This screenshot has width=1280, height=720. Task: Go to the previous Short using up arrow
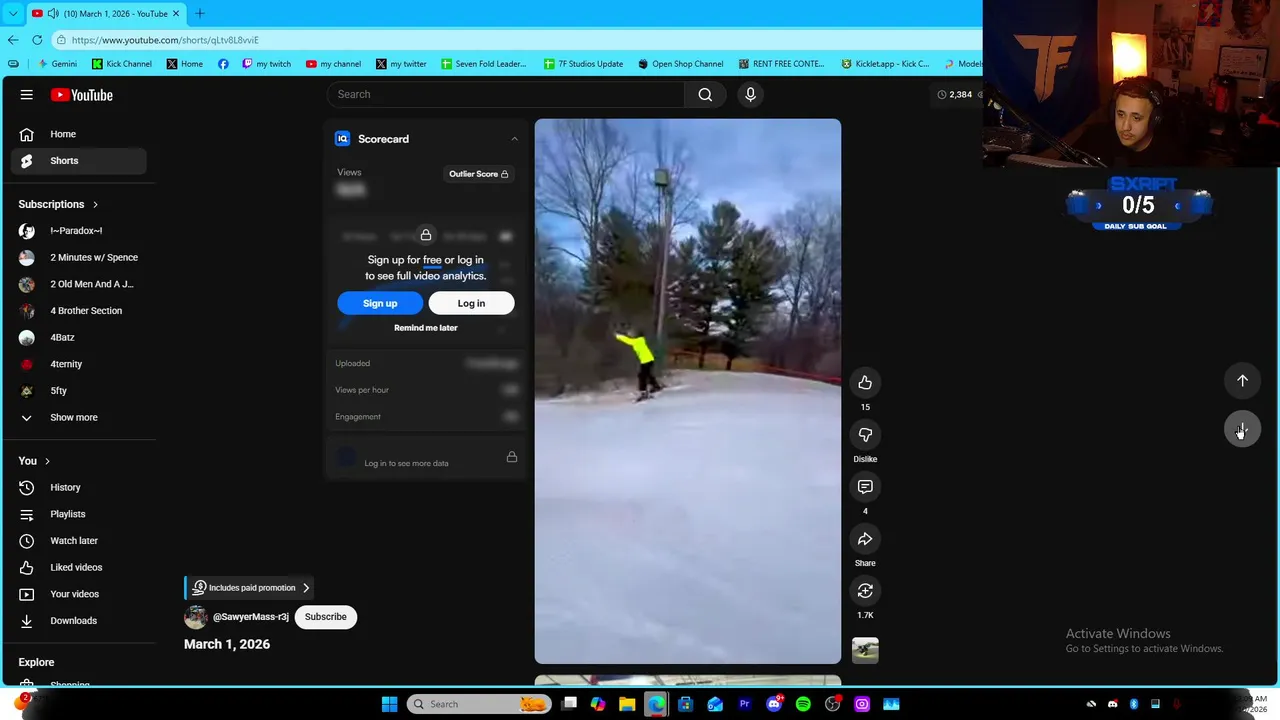(x=1242, y=381)
